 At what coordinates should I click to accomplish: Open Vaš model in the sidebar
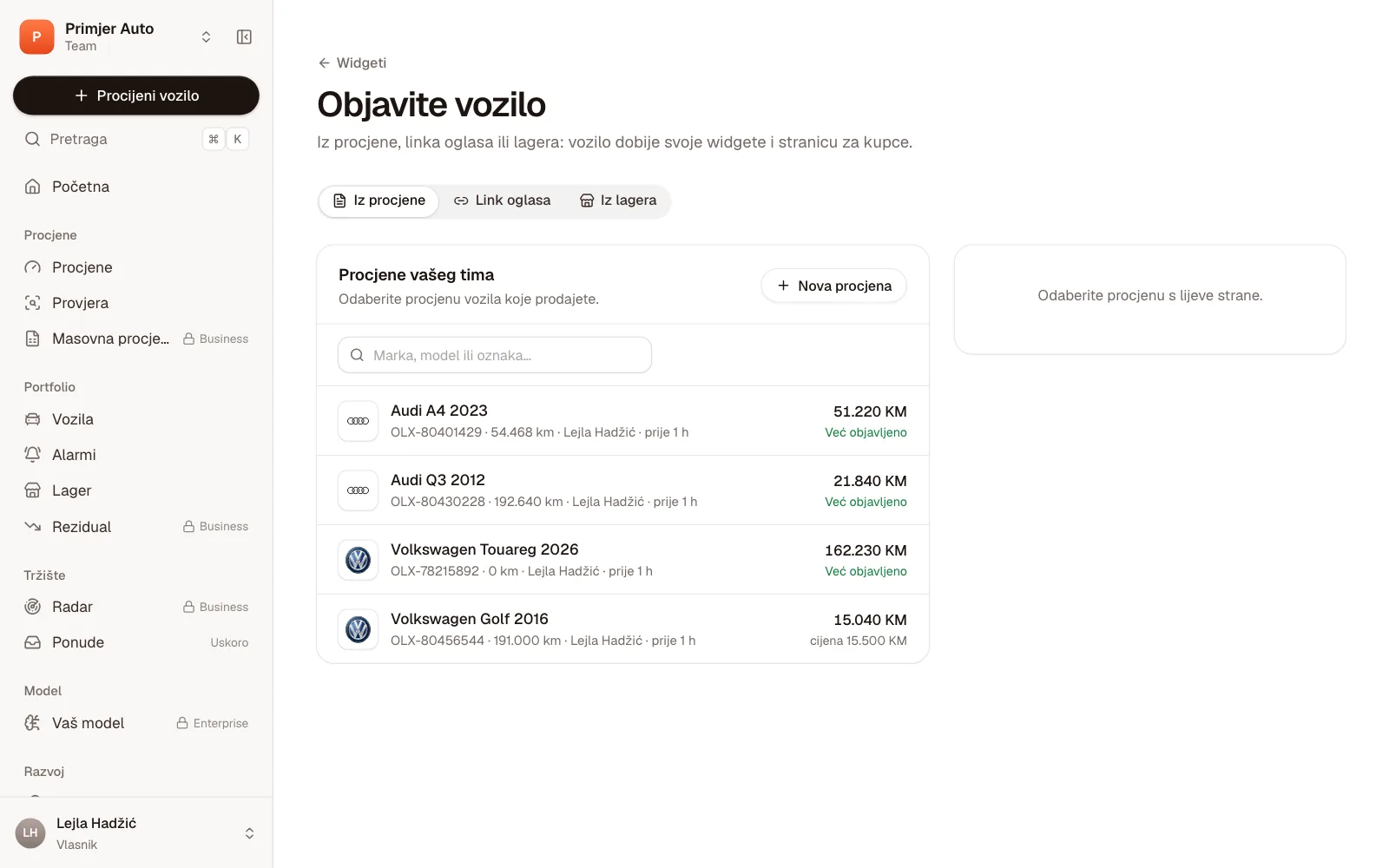tap(136, 723)
